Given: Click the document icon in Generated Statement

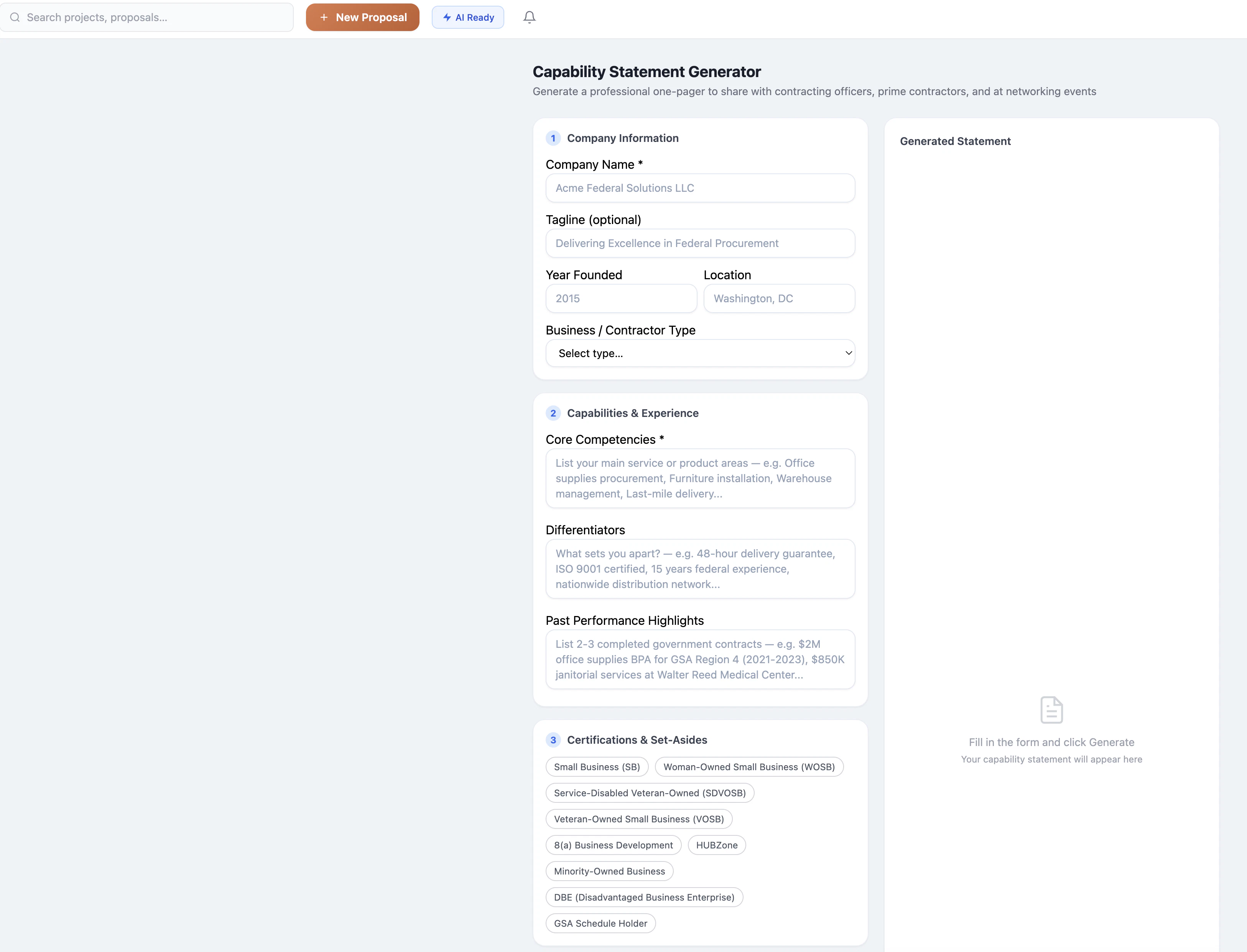Looking at the screenshot, I should tap(1051, 710).
